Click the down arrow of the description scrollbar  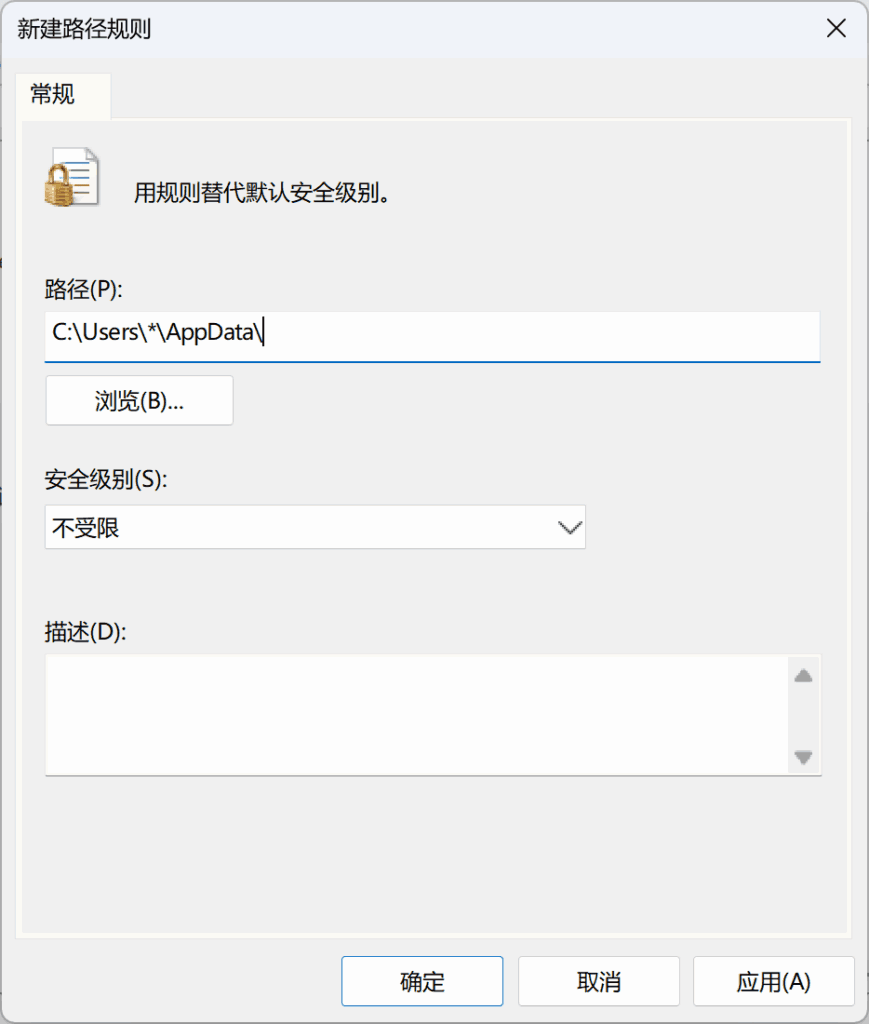[x=803, y=758]
